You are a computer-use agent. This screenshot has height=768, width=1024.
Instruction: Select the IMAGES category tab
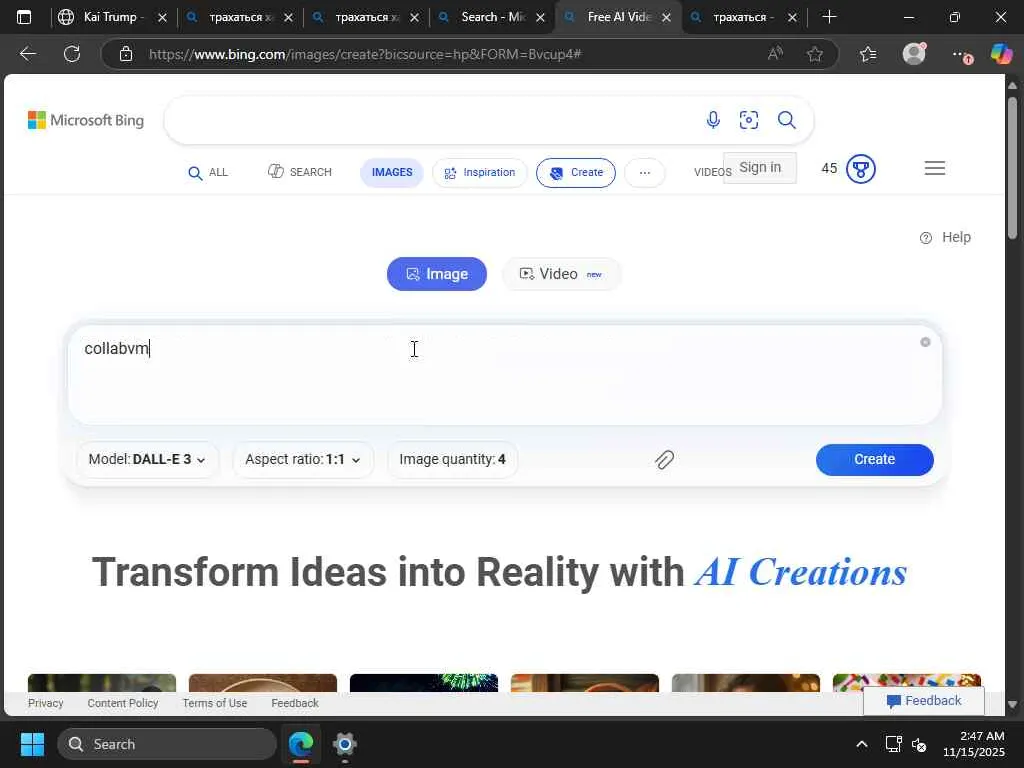click(x=392, y=172)
